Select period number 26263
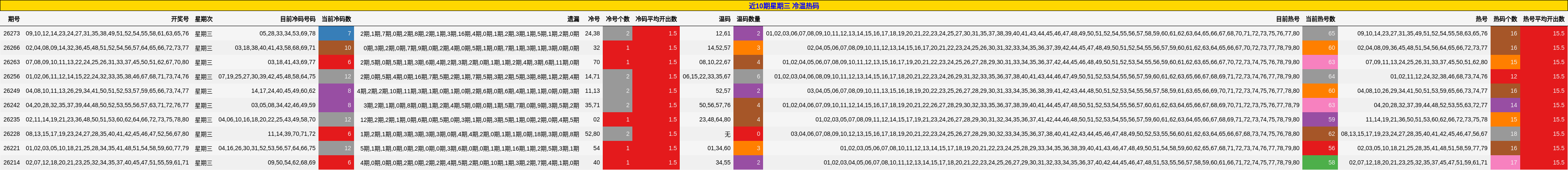The width and height of the screenshot is (1568, 170). pos(11,62)
